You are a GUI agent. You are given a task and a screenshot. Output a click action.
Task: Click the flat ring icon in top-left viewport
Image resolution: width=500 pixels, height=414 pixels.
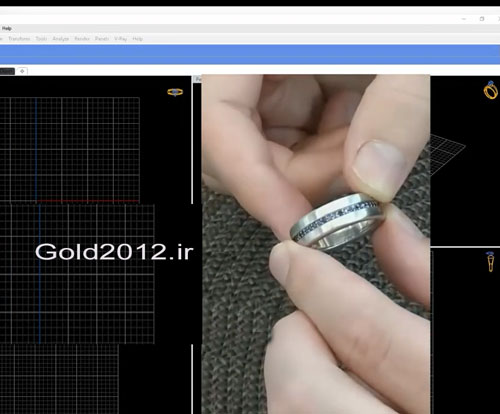pyautogui.click(x=175, y=92)
